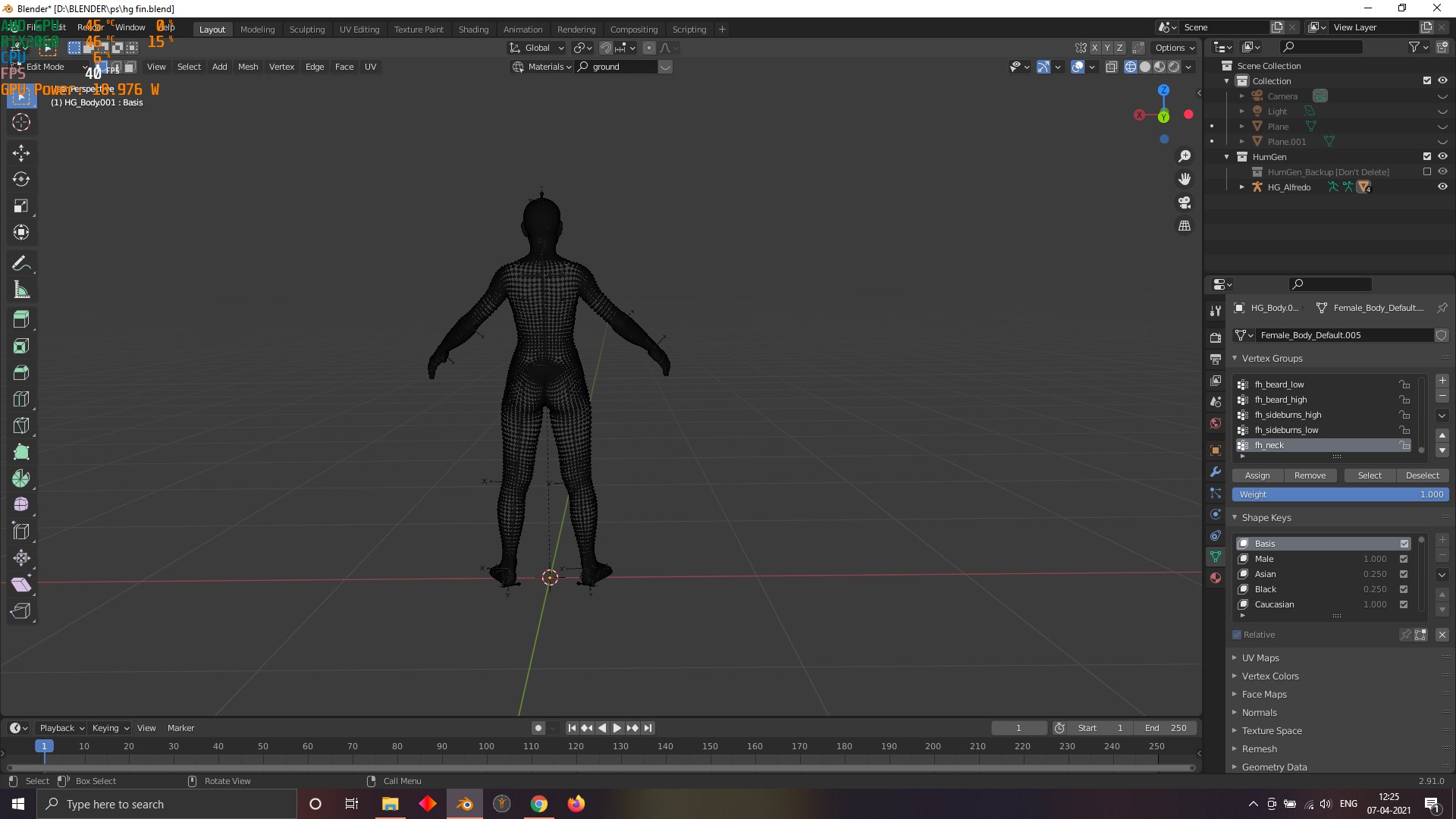Toggle lock on fh_beard_low vertex group
Screen dimensions: 1456x819
click(x=1405, y=384)
